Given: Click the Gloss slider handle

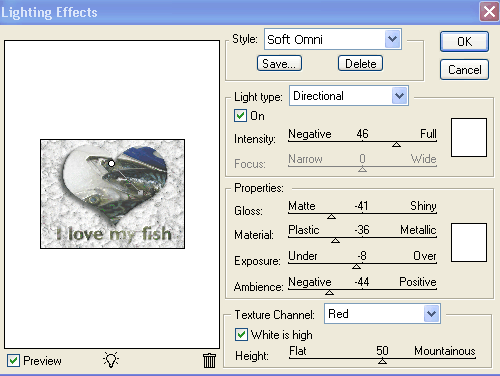Looking at the screenshot, I should [x=331, y=217].
